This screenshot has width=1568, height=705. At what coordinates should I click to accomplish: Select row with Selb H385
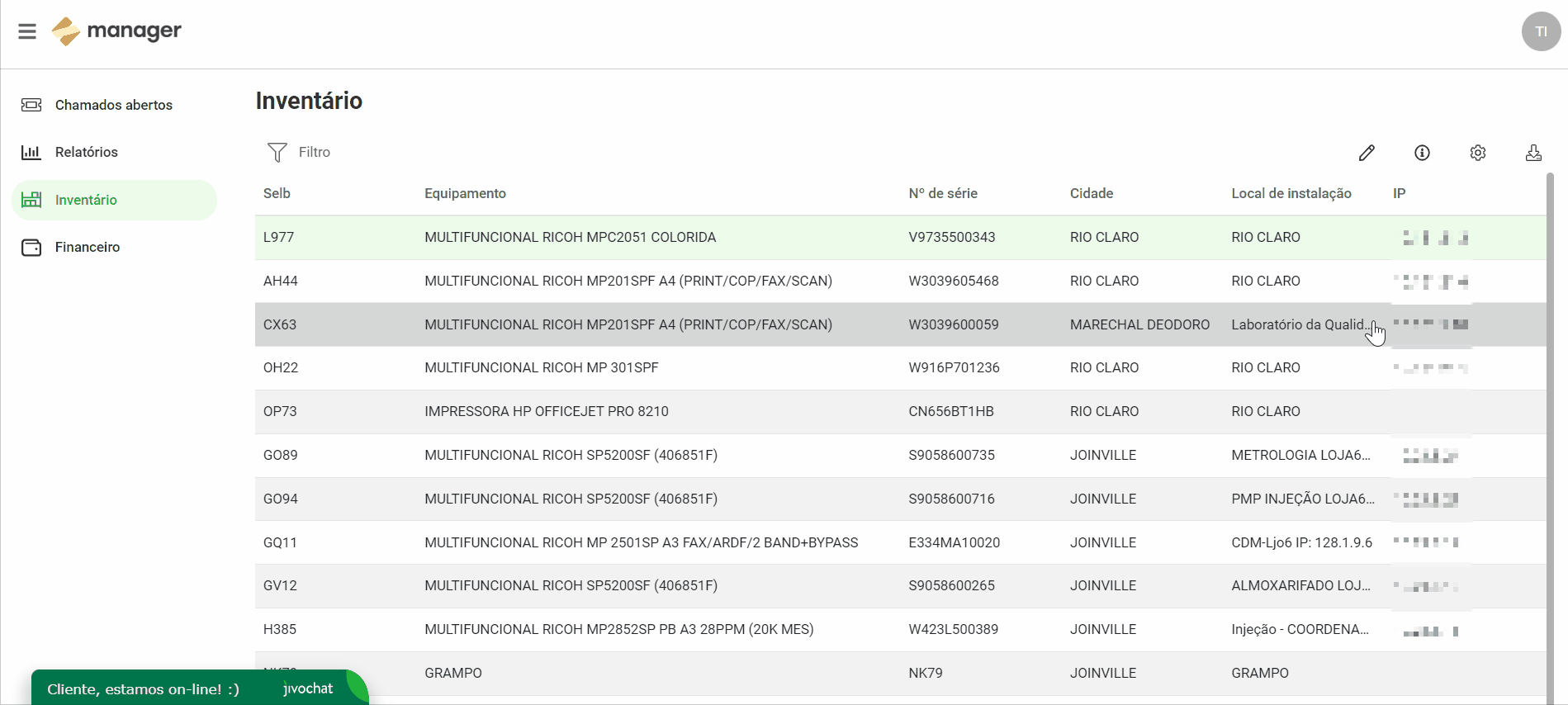point(900,630)
